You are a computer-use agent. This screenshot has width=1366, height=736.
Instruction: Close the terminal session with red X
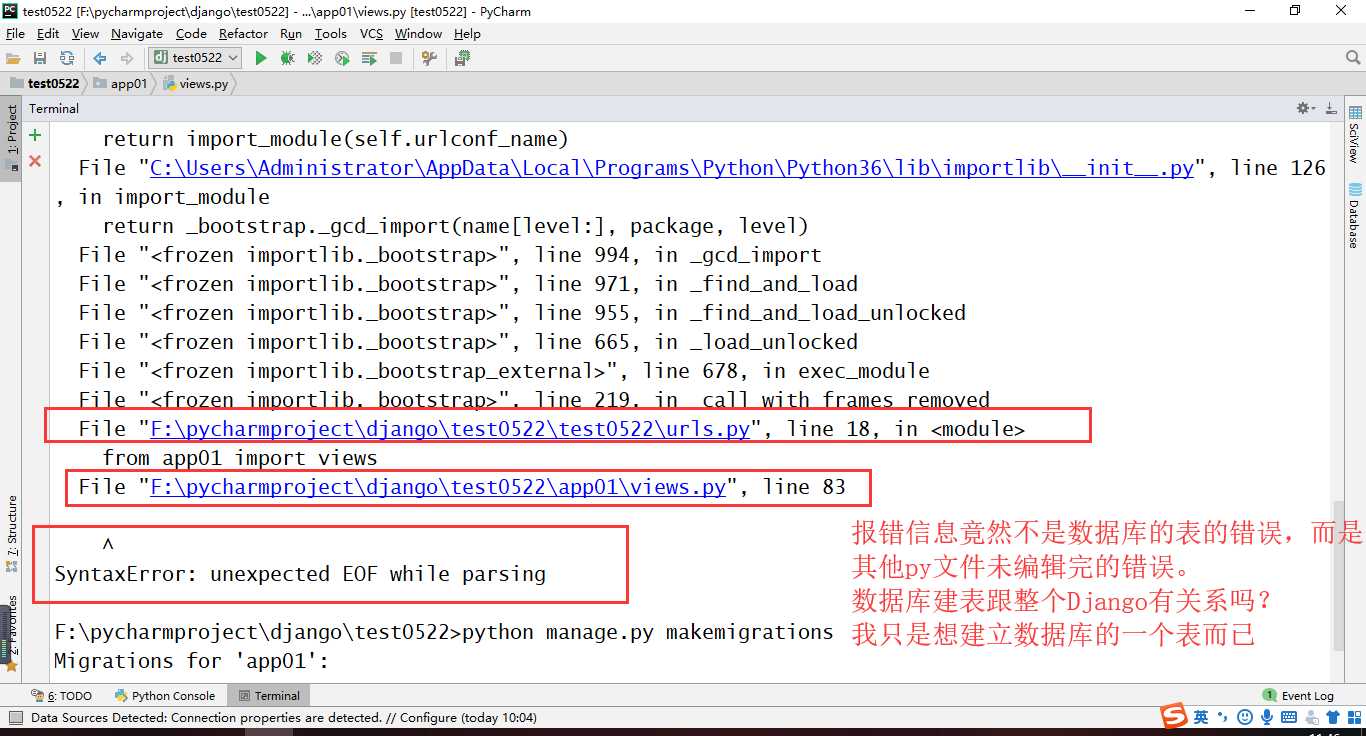pyautogui.click(x=35, y=160)
